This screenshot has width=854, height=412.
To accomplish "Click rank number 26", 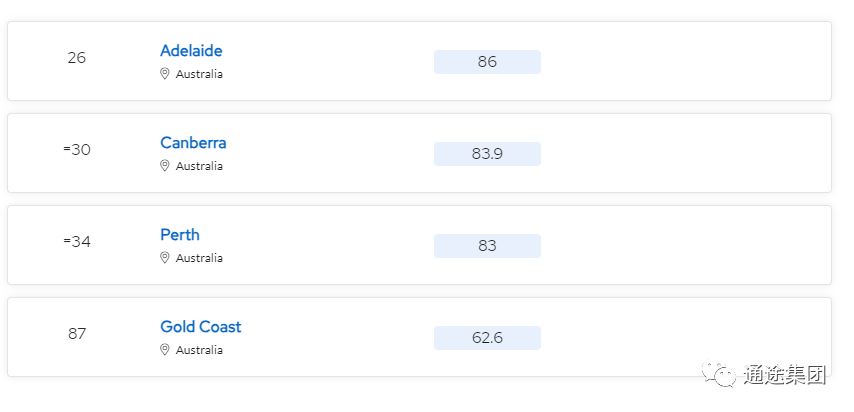I will 77,58.
